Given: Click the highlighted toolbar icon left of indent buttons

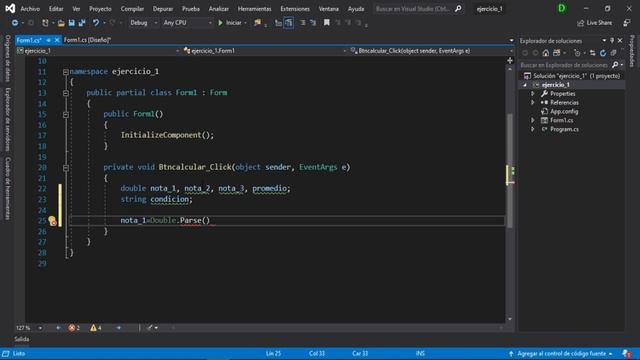Looking at the screenshot, I should click(x=289, y=23).
